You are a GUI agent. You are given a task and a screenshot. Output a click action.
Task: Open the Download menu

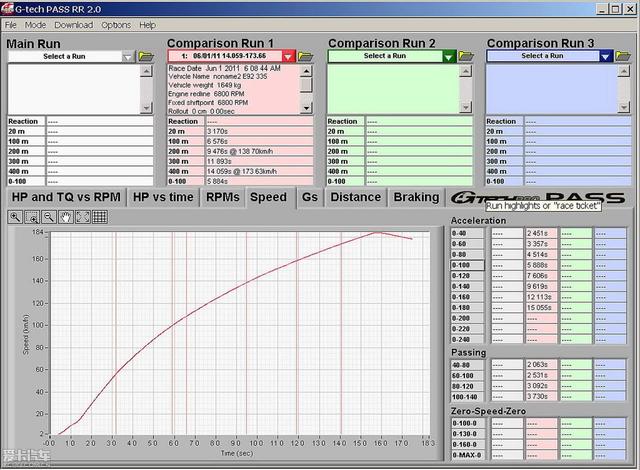73,25
